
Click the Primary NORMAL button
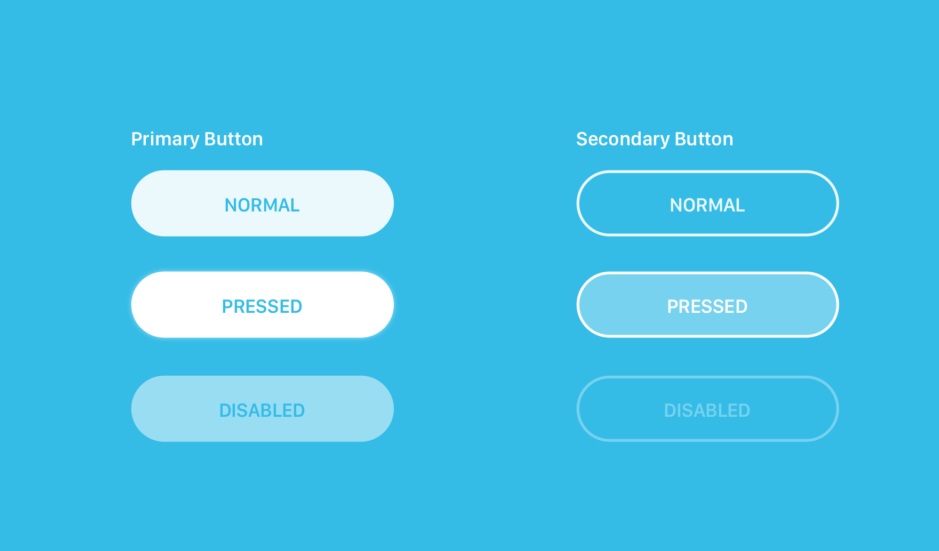262,203
